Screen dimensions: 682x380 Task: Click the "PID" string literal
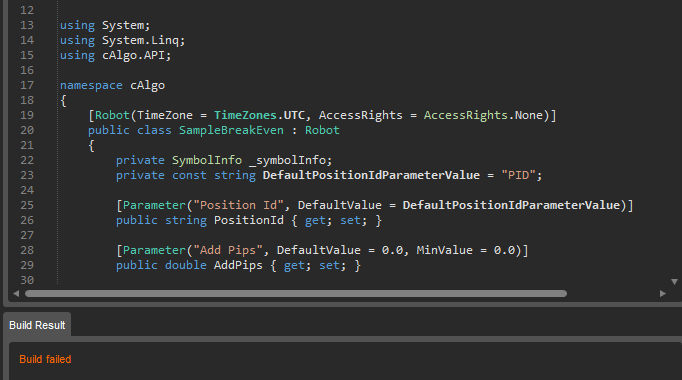coord(518,175)
